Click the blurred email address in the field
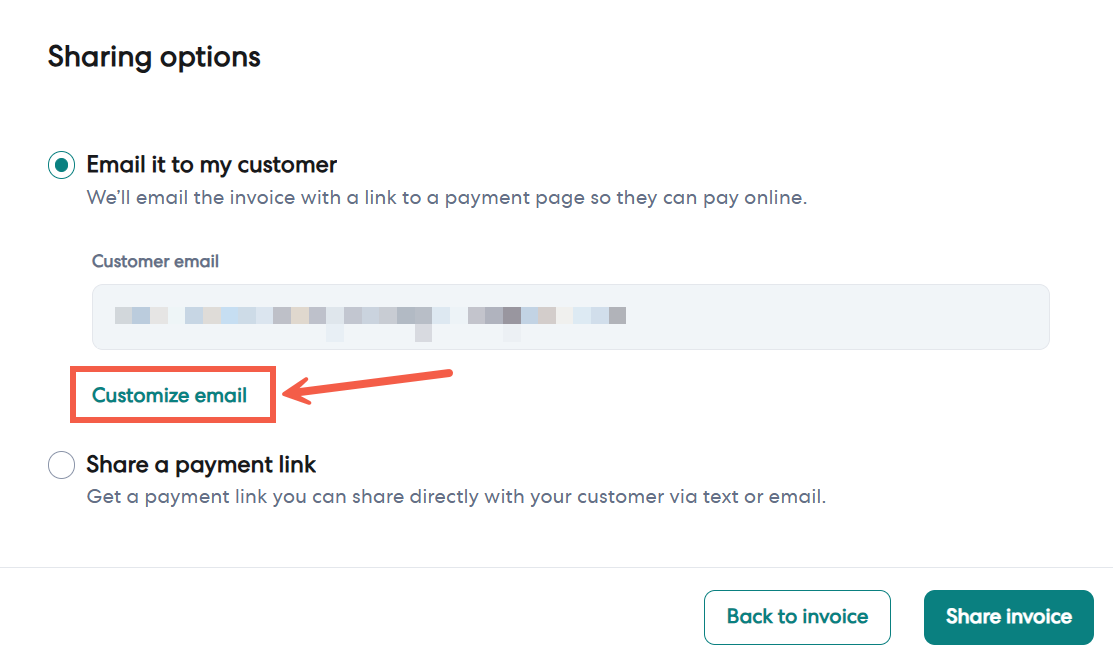 [x=370, y=316]
